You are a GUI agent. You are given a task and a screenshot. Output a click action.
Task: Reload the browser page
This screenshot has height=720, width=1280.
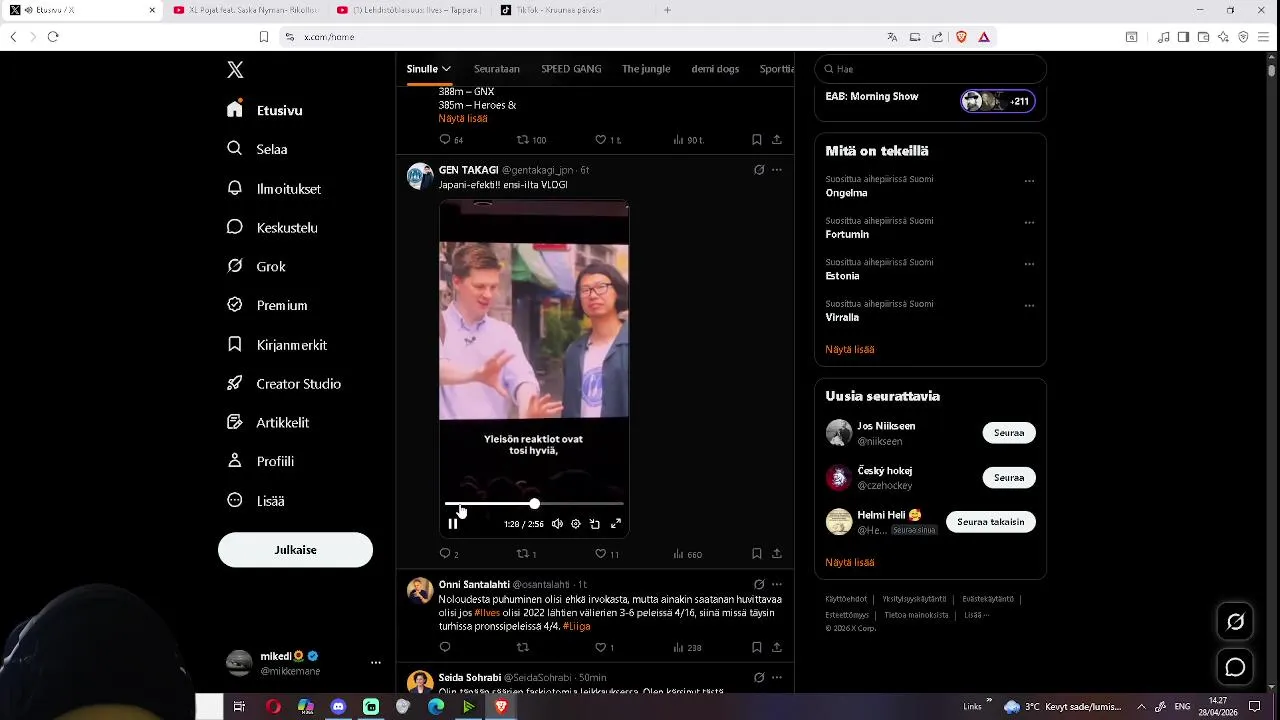pyautogui.click(x=53, y=37)
